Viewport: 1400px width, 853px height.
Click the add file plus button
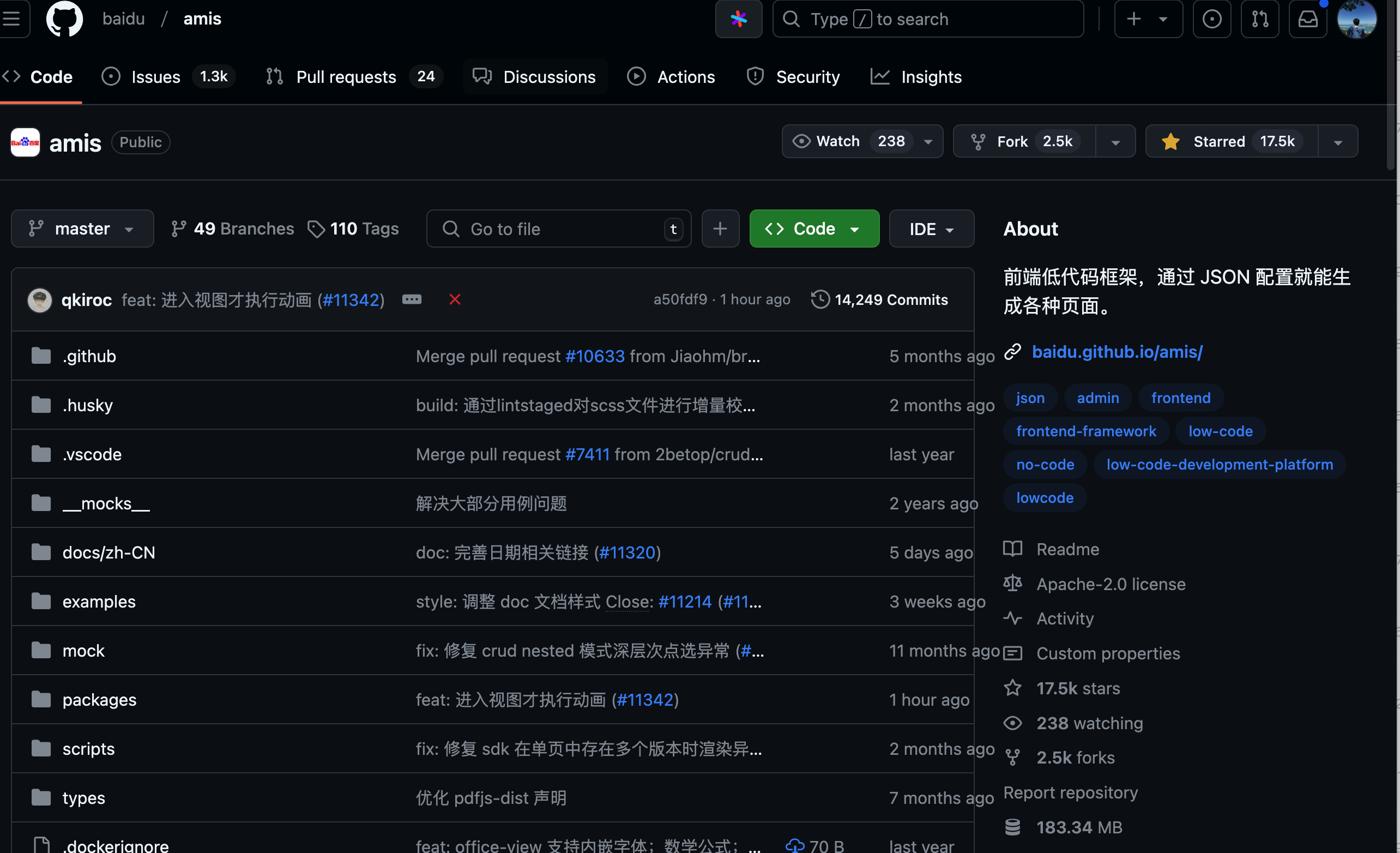pyautogui.click(x=720, y=229)
